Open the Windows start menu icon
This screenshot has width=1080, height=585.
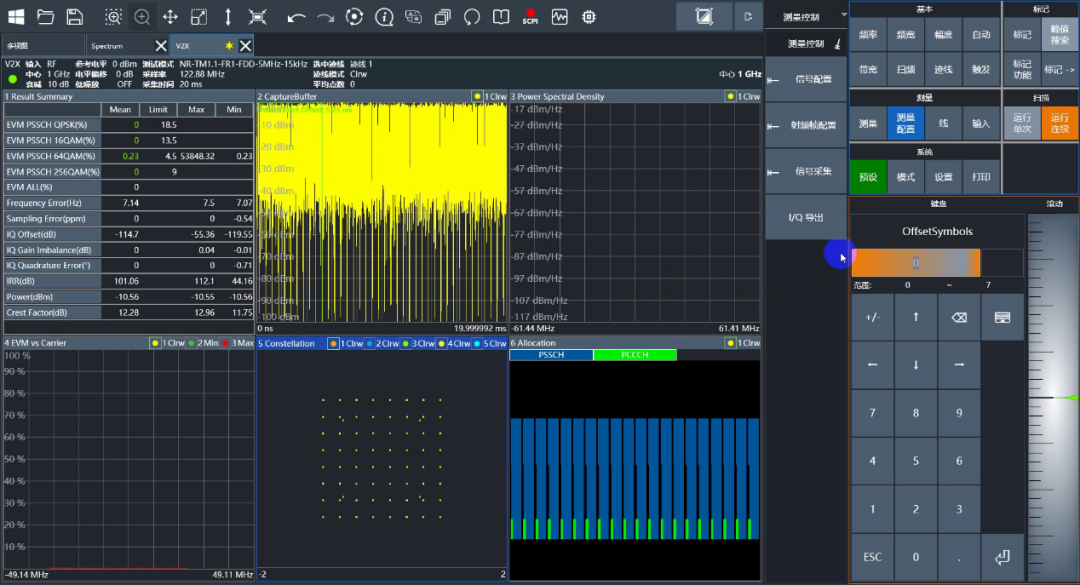tap(16, 17)
